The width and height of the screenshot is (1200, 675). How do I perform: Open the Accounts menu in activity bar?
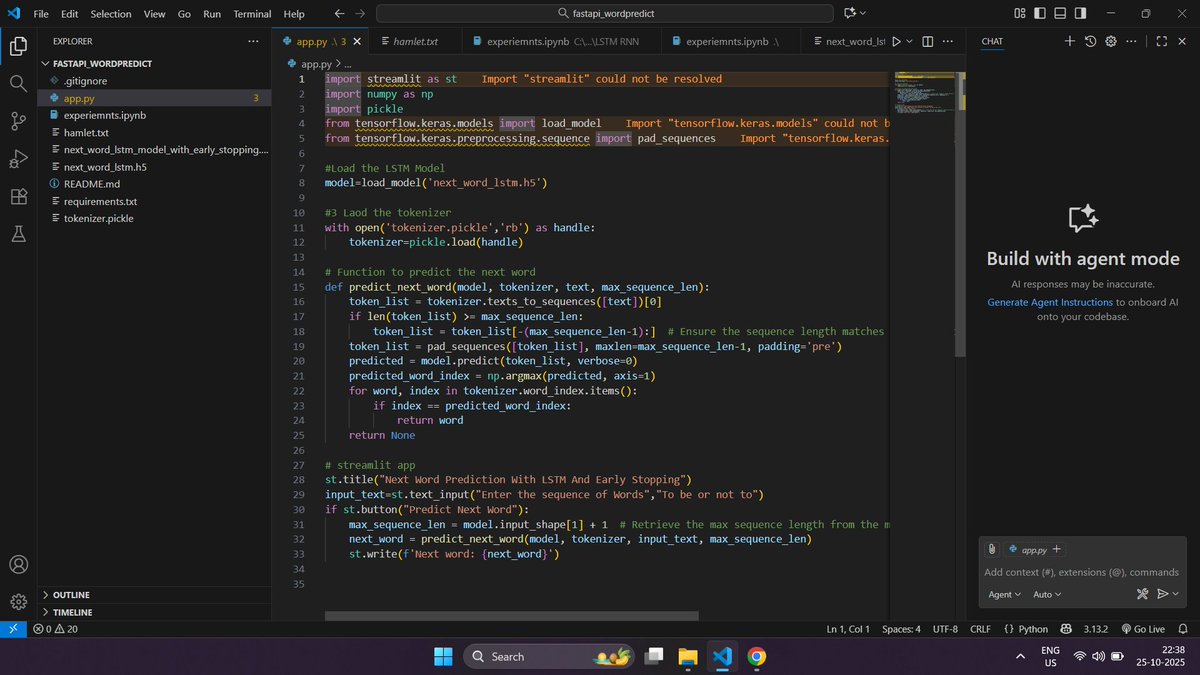pos(18,564)
